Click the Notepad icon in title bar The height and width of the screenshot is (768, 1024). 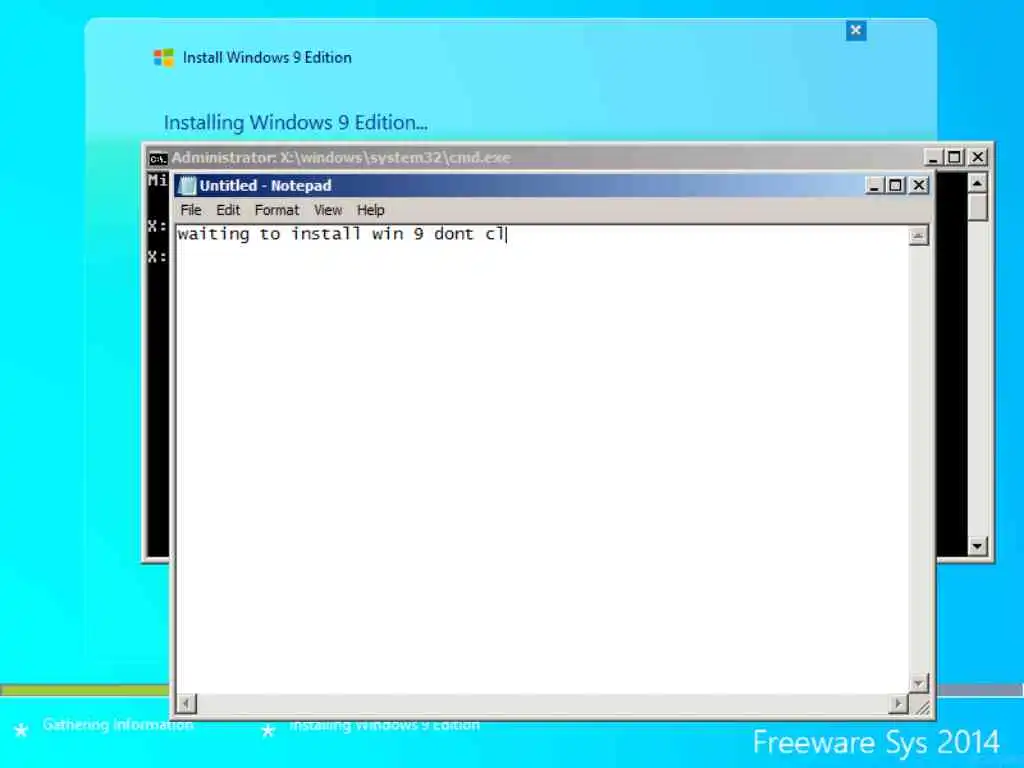(x=187, y=185)
